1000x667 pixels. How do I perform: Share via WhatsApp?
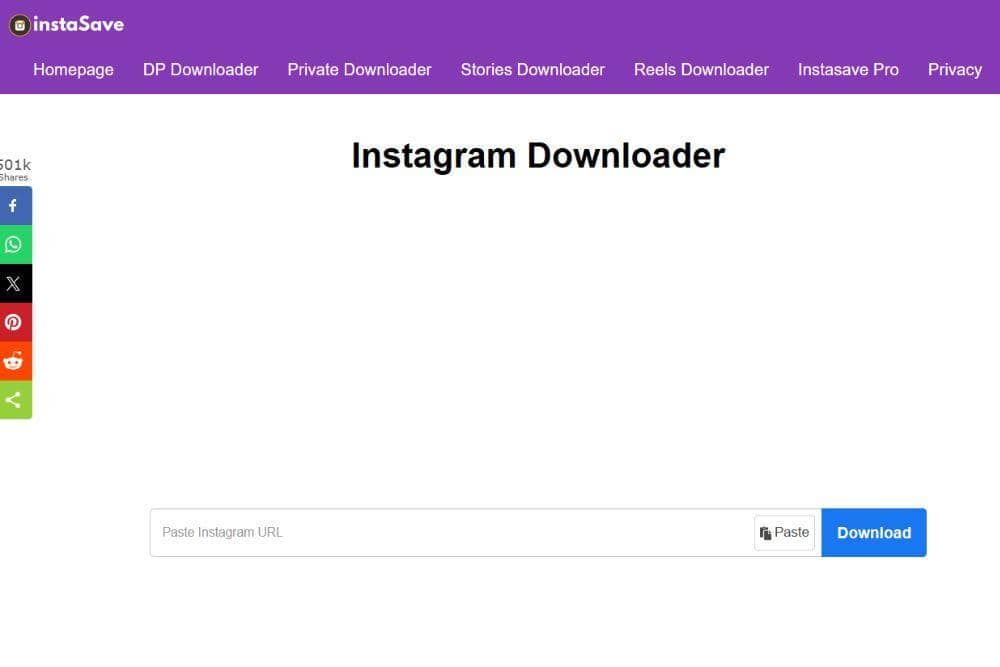15,244
